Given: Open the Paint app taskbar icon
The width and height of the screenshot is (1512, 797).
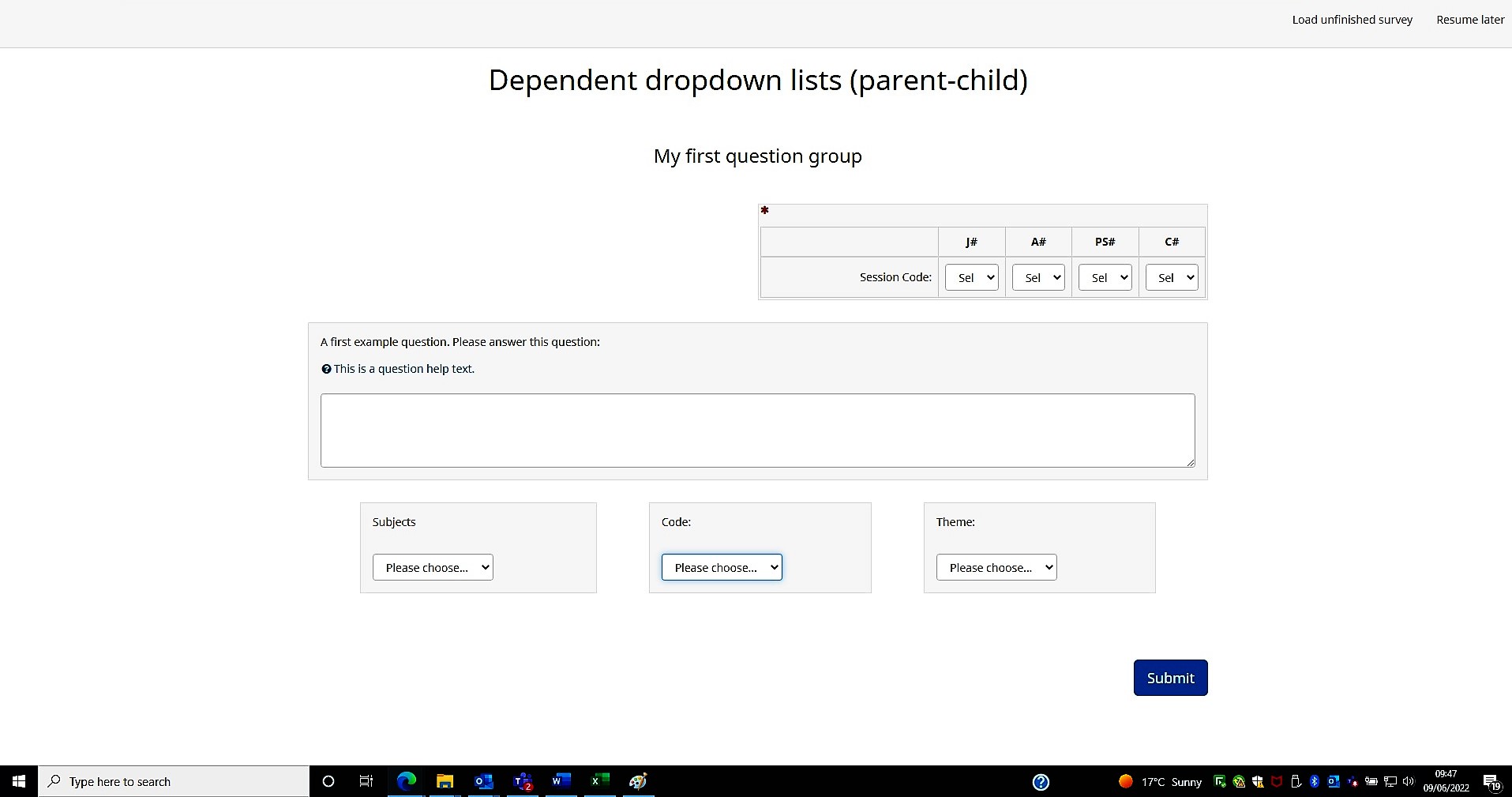Looking at the screenshot, I should [x=638, y=781].
